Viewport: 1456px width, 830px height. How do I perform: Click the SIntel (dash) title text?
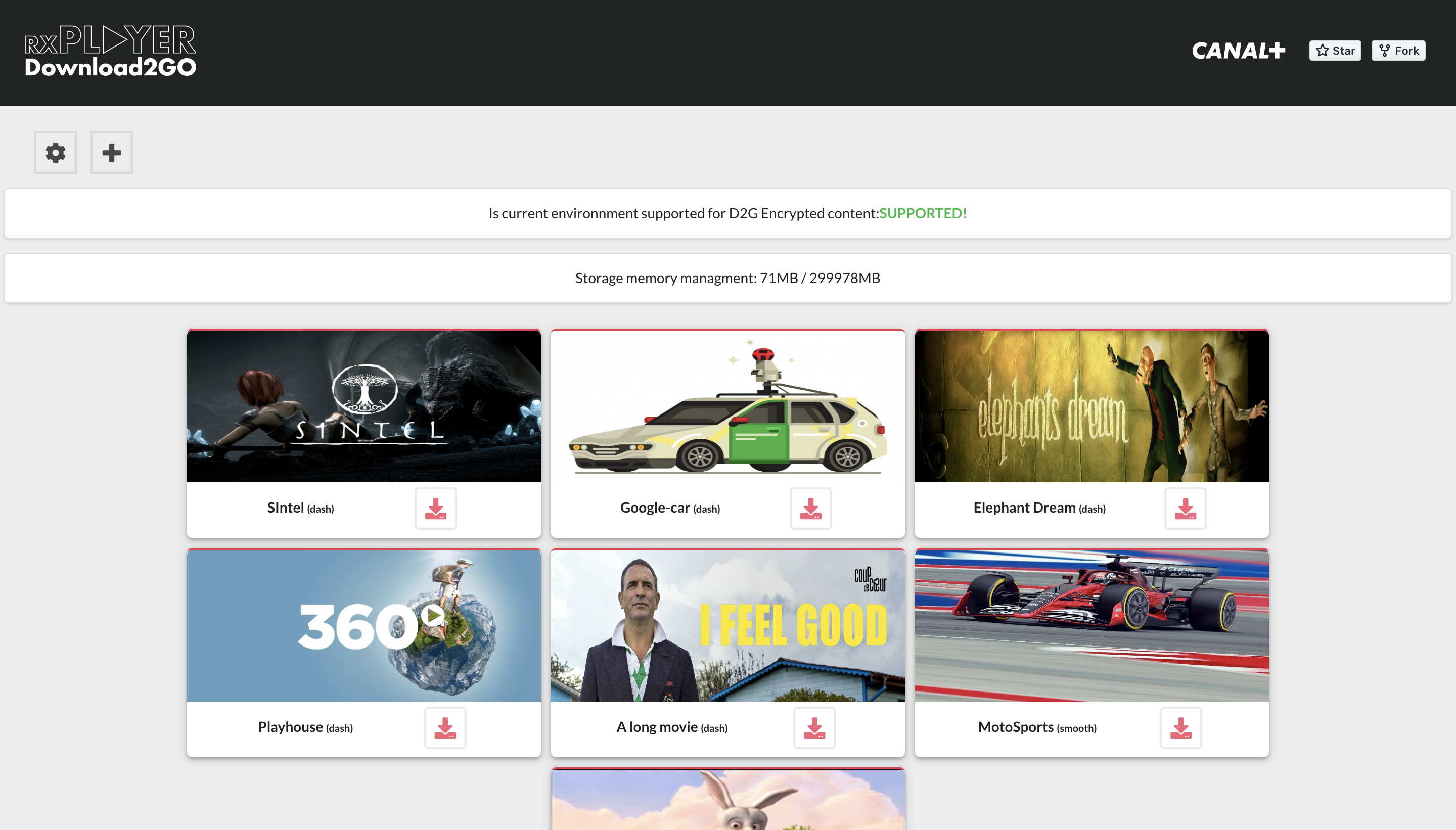tap(300, 508)
